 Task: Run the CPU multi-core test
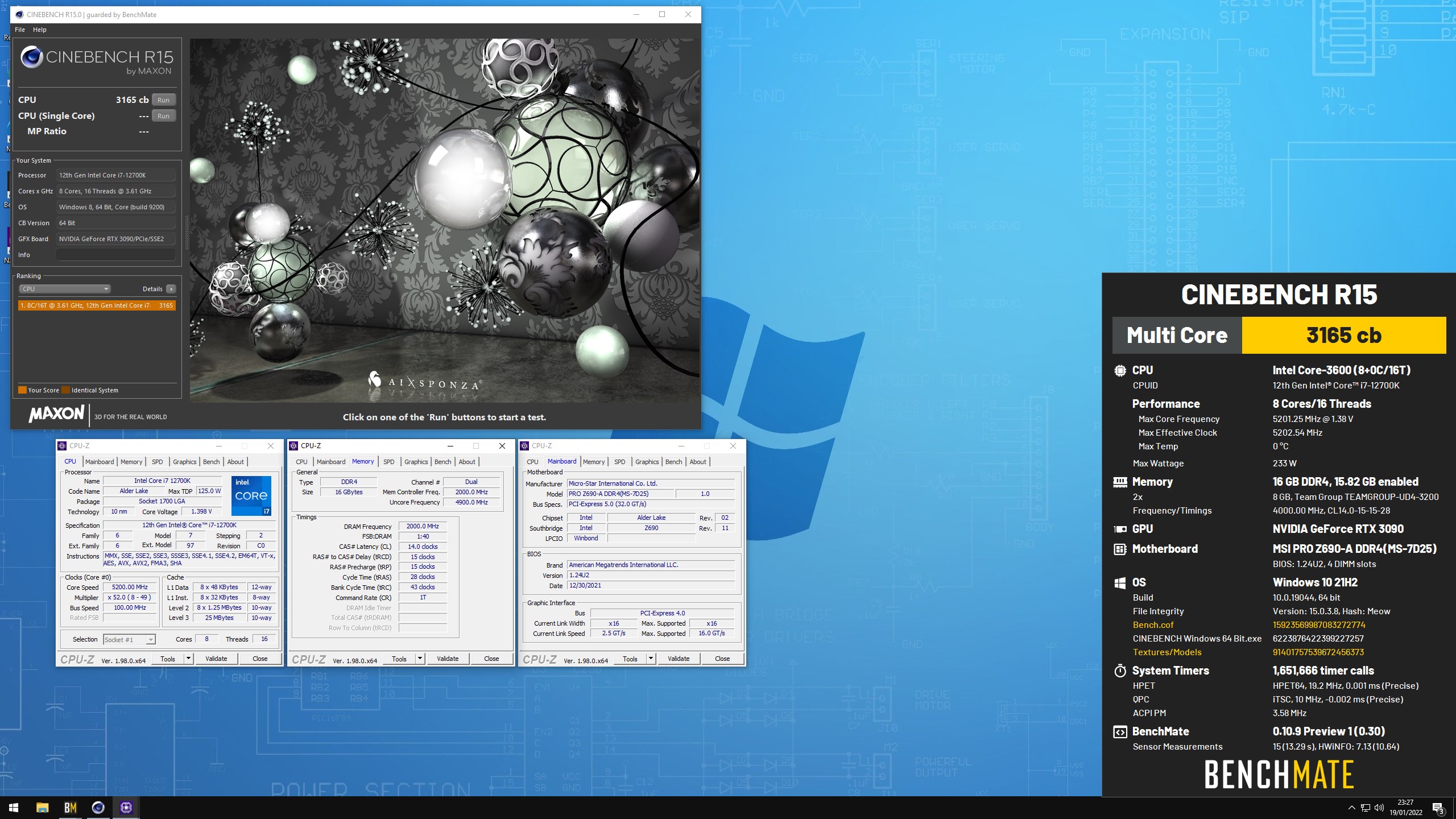pyautogui.click(x=164, y=100)
